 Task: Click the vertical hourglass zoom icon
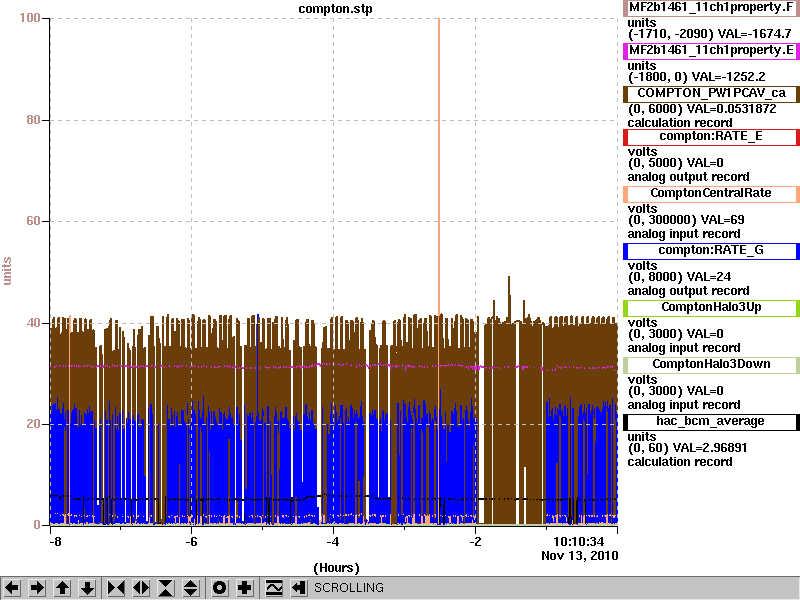[x=166, y=588]
